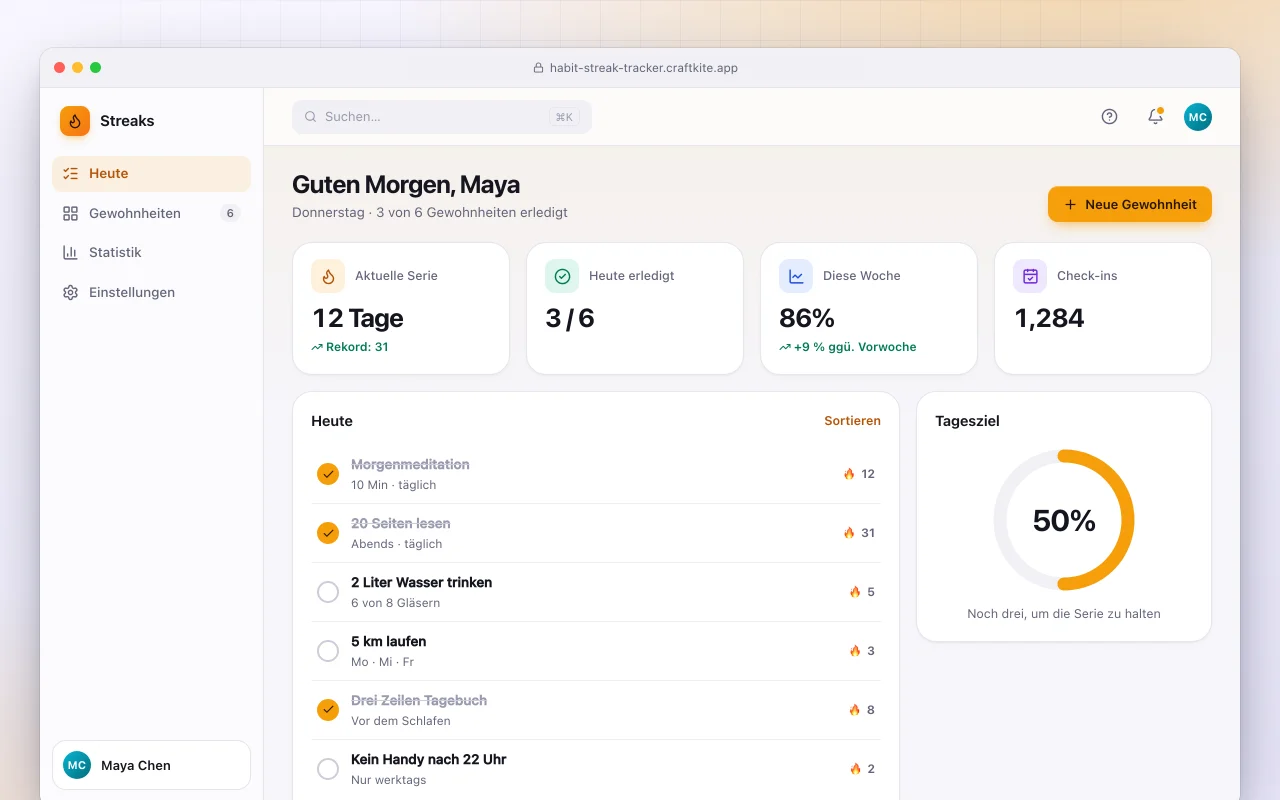Screen dimensions: 1280x800
Task: Click Noch drei, um die Serie zu halten
Action: (1064, 614)
